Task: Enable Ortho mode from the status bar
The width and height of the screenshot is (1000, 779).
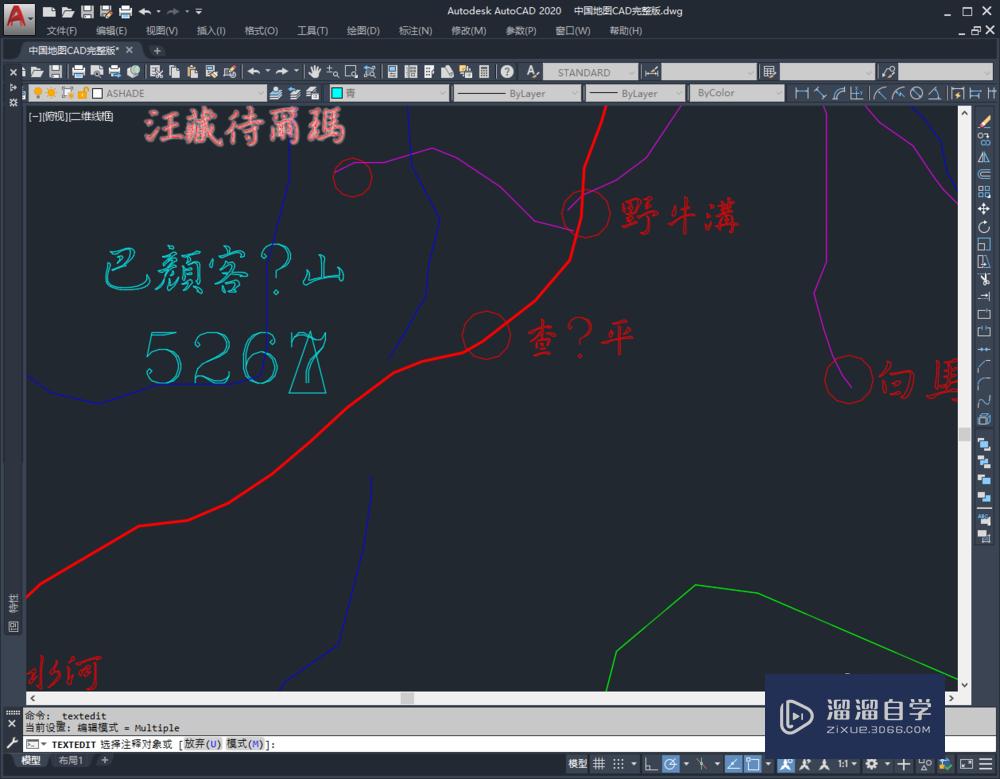Action: click(x=649, y=763)
